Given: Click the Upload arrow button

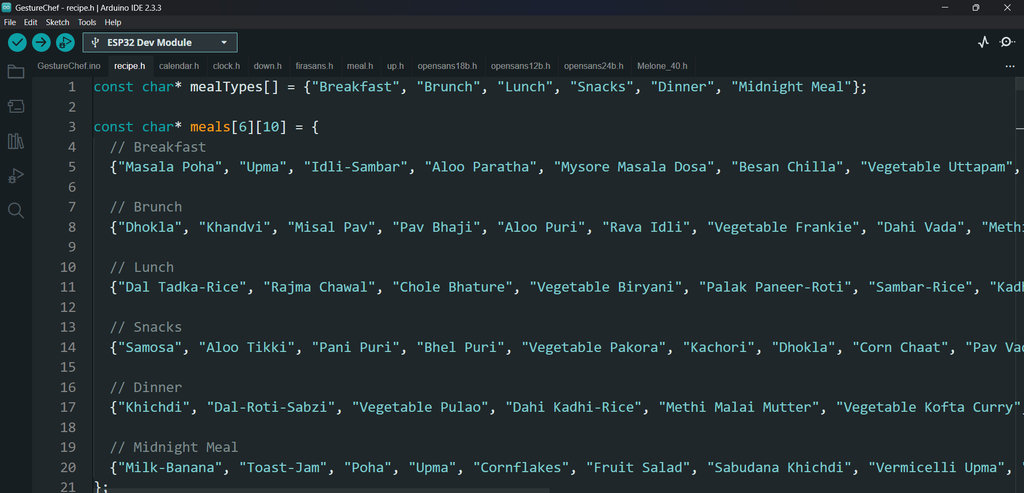Looking at the screenshot, I should [41, 42].
